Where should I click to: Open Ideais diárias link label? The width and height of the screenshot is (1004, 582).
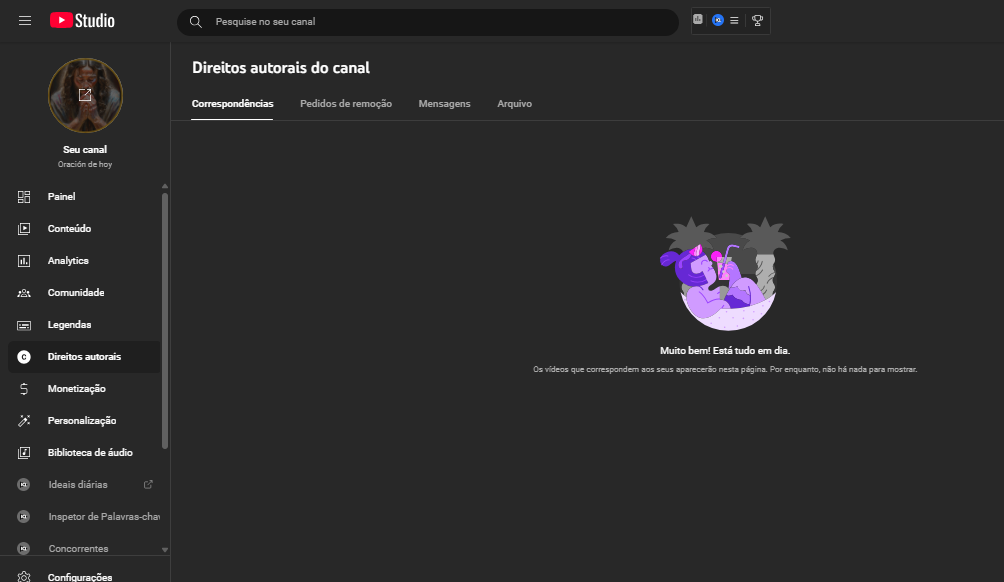(x=78, y=485)
